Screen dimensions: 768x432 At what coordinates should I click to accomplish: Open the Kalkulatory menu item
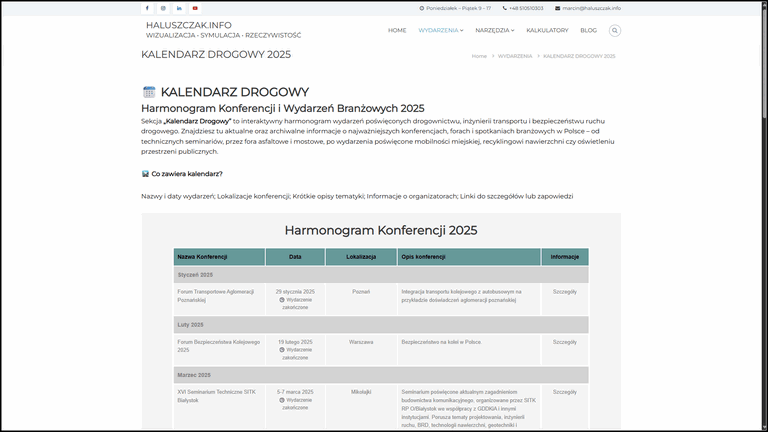click(x=546, y=30)
